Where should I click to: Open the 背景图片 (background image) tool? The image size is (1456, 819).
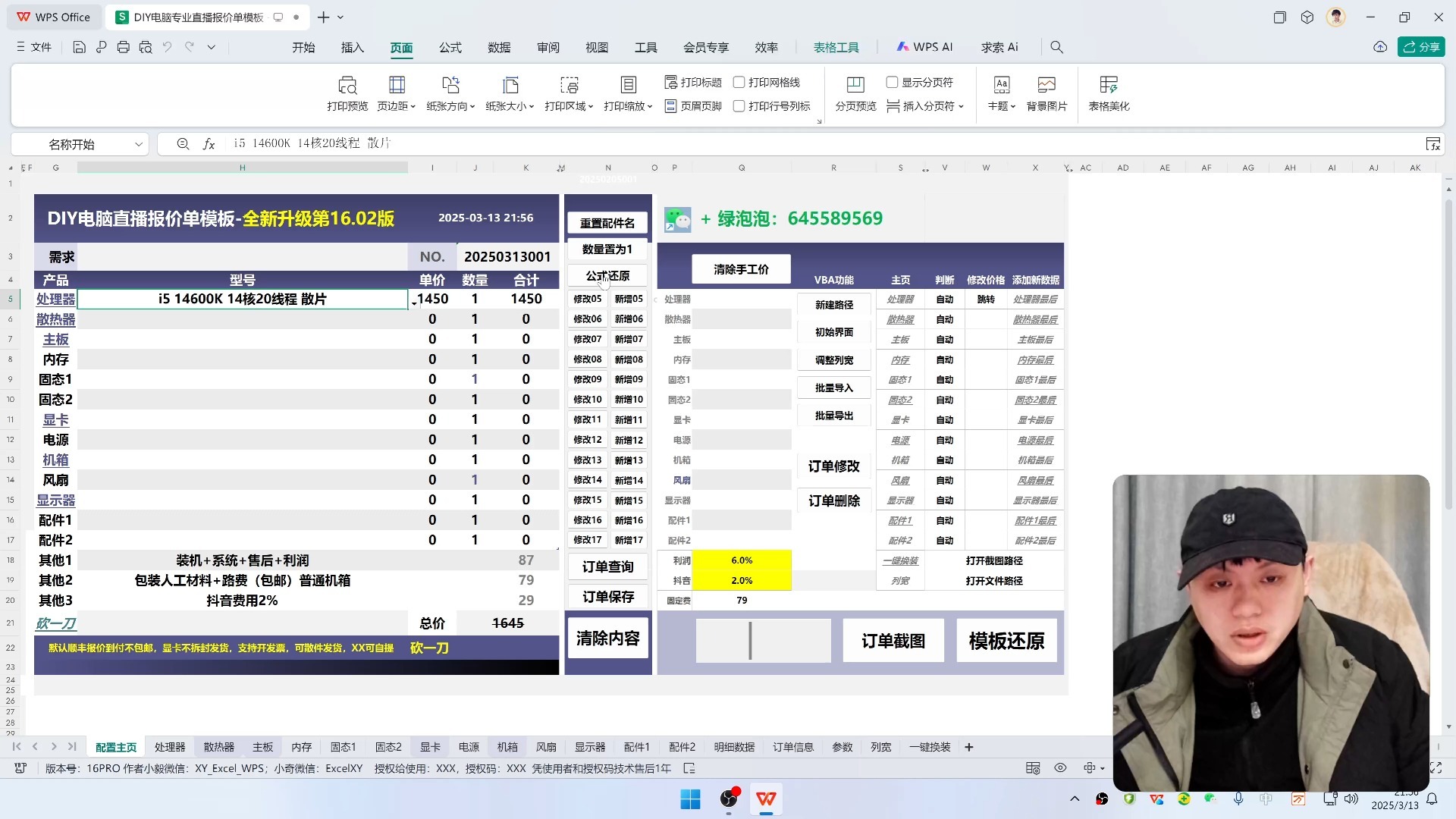coord(1046,93)
